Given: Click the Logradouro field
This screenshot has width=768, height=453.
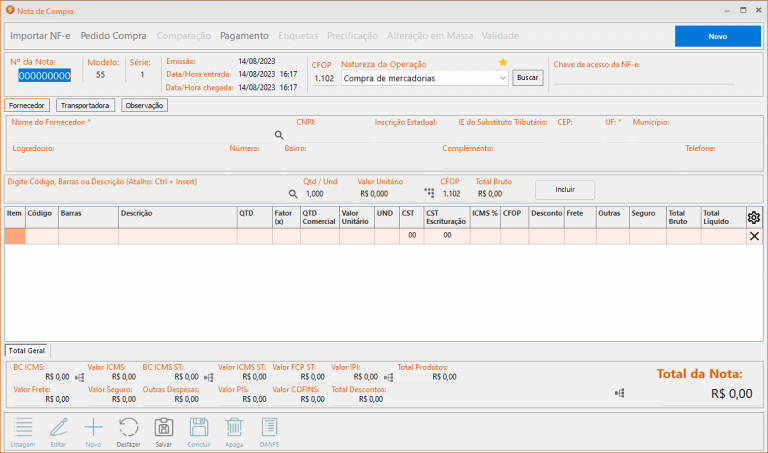Looking at the screenshot, I should (x=119, y=161).
